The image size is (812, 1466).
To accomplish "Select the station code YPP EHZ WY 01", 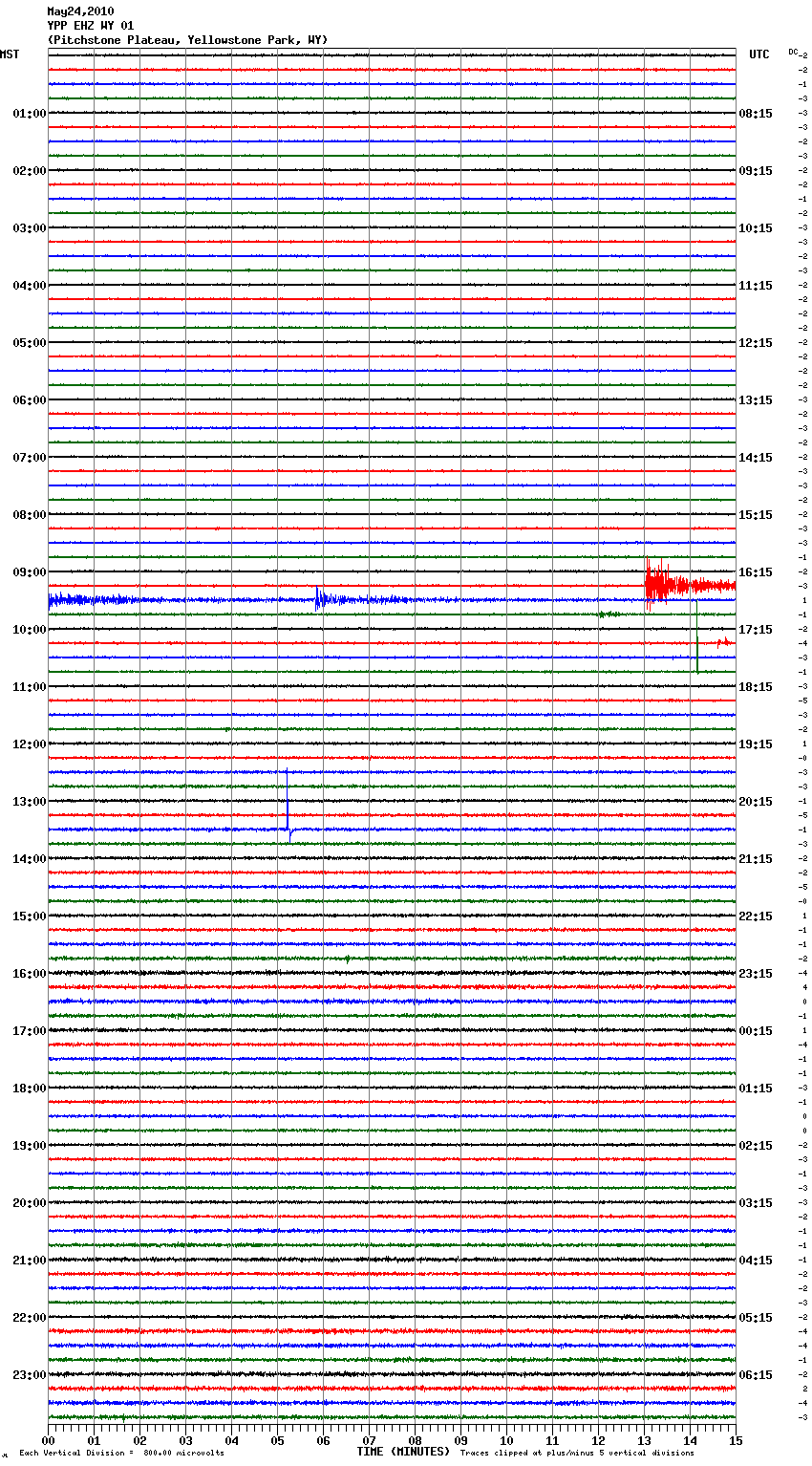I will tap(91, 26).
